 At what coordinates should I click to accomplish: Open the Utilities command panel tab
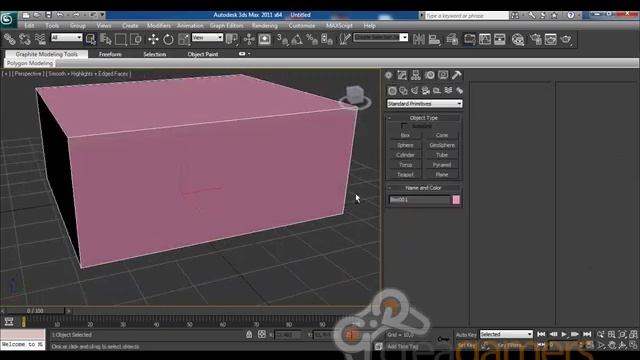pyautogui.click(x=456, y=75)
